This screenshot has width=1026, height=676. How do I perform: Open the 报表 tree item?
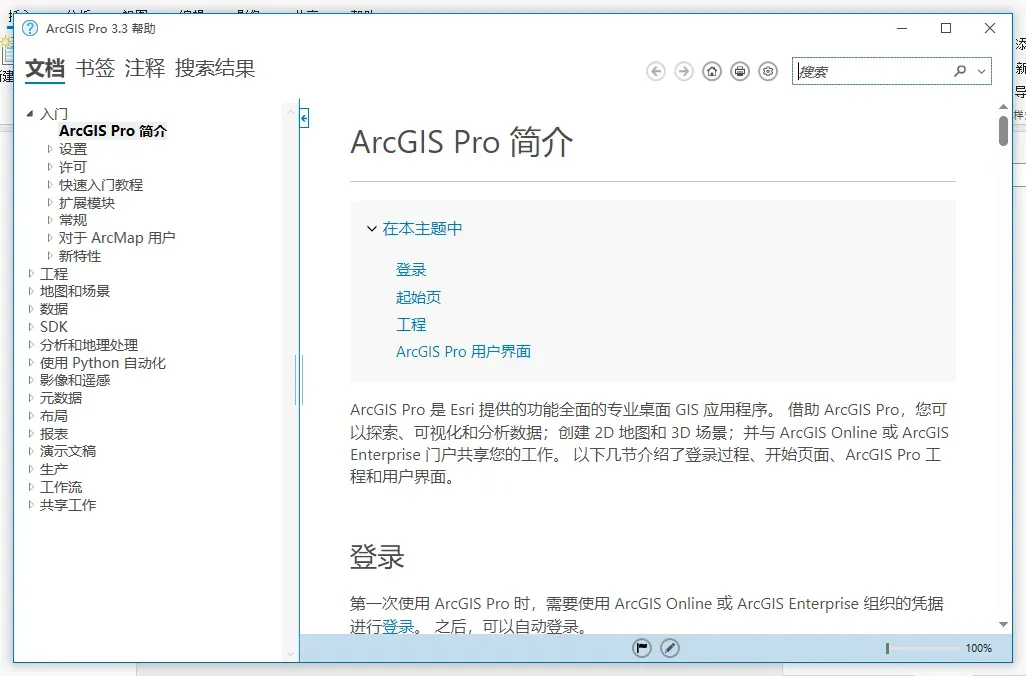point(54,434)
